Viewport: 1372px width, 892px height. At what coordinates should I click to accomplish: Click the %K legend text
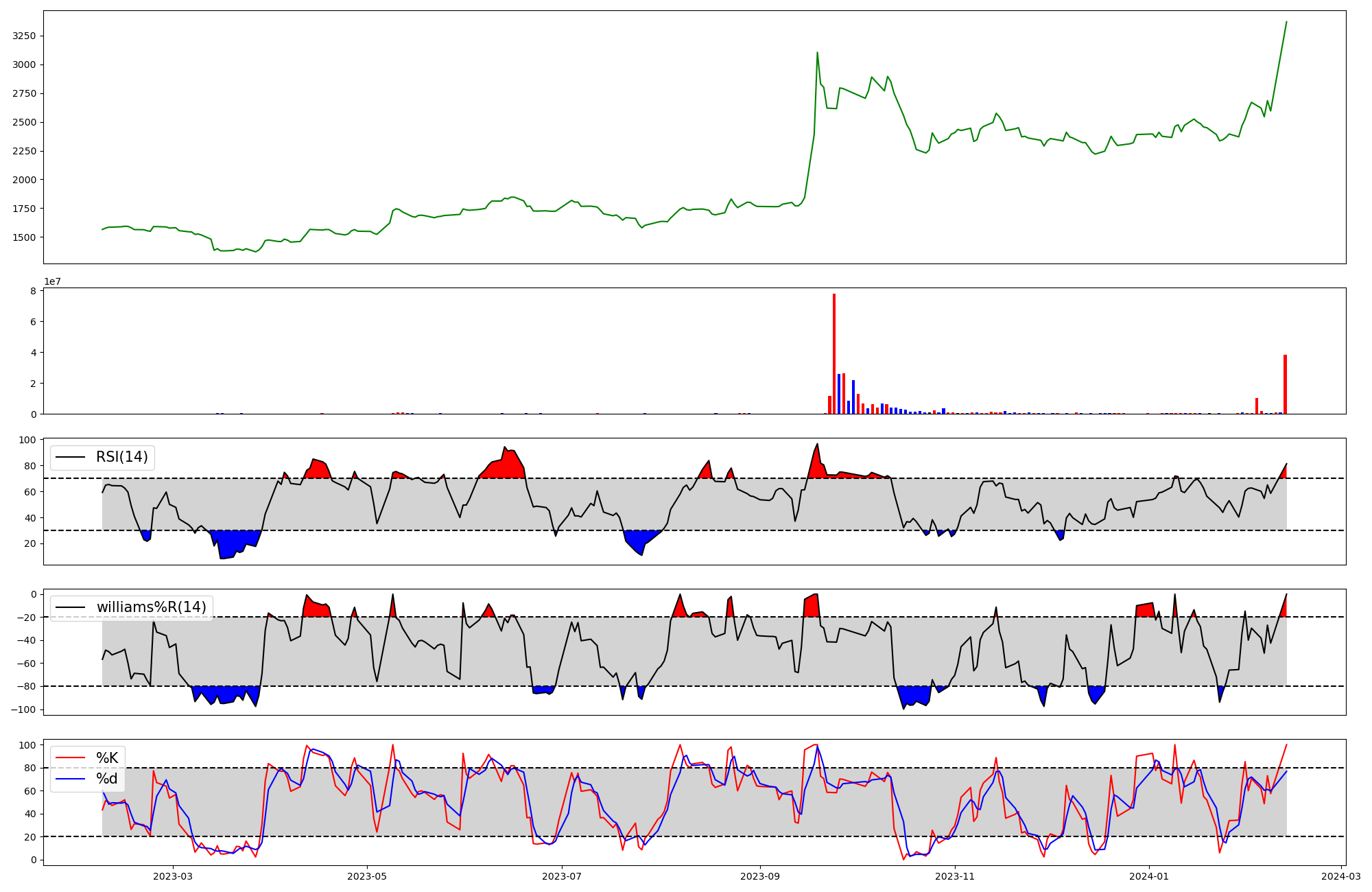[x=107, y=758]
